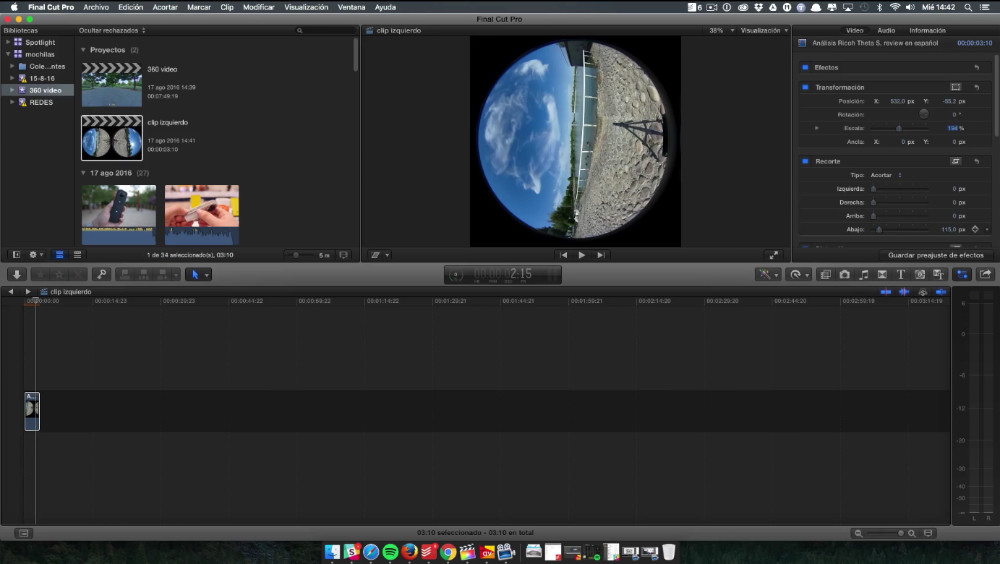Toggle timeline snapping
The height and width of the screenshot is (564, 1000).
[941, 292]
